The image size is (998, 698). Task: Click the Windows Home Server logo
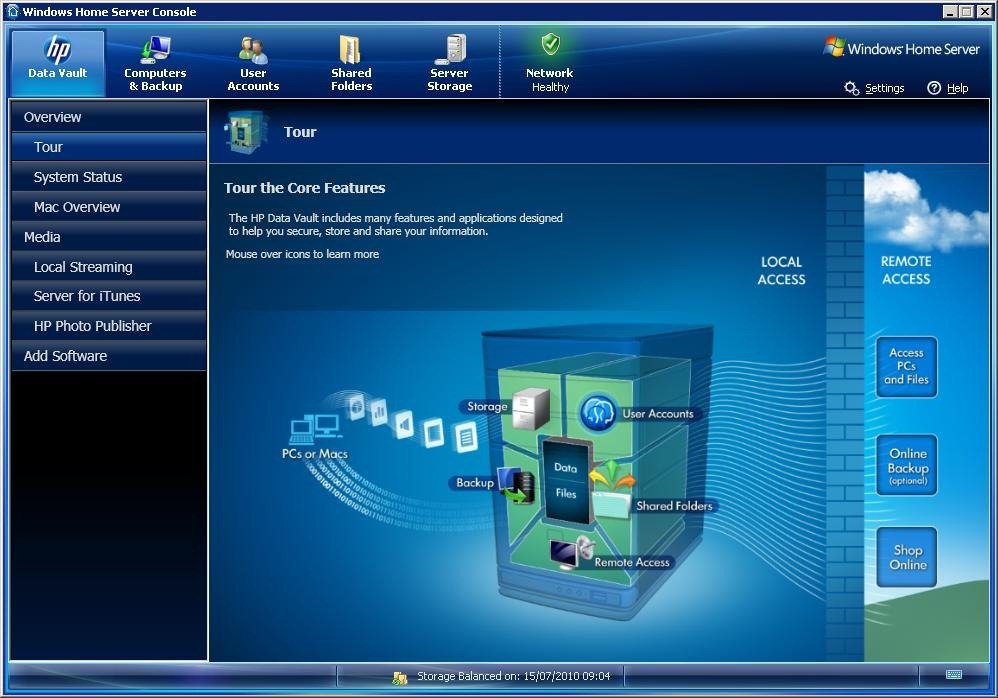coord(901,48)
